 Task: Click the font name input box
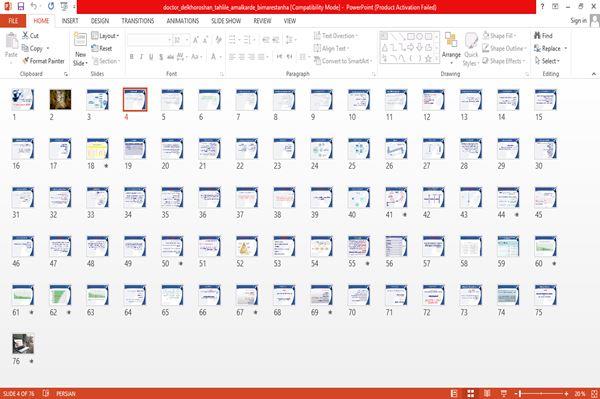point(149,40)
